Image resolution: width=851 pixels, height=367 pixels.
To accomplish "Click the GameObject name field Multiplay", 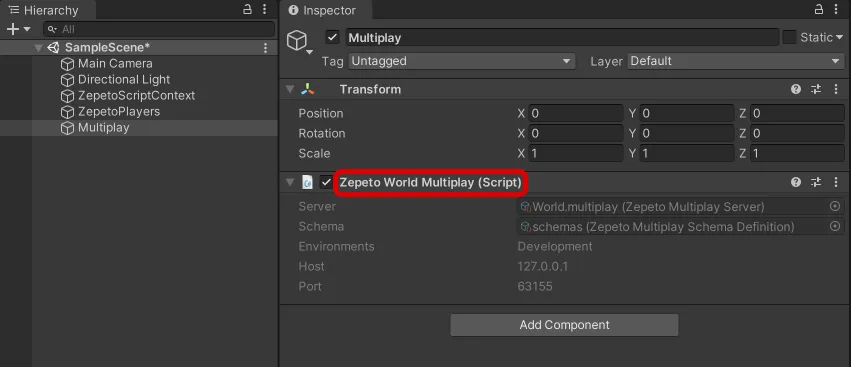I will 562,37.
